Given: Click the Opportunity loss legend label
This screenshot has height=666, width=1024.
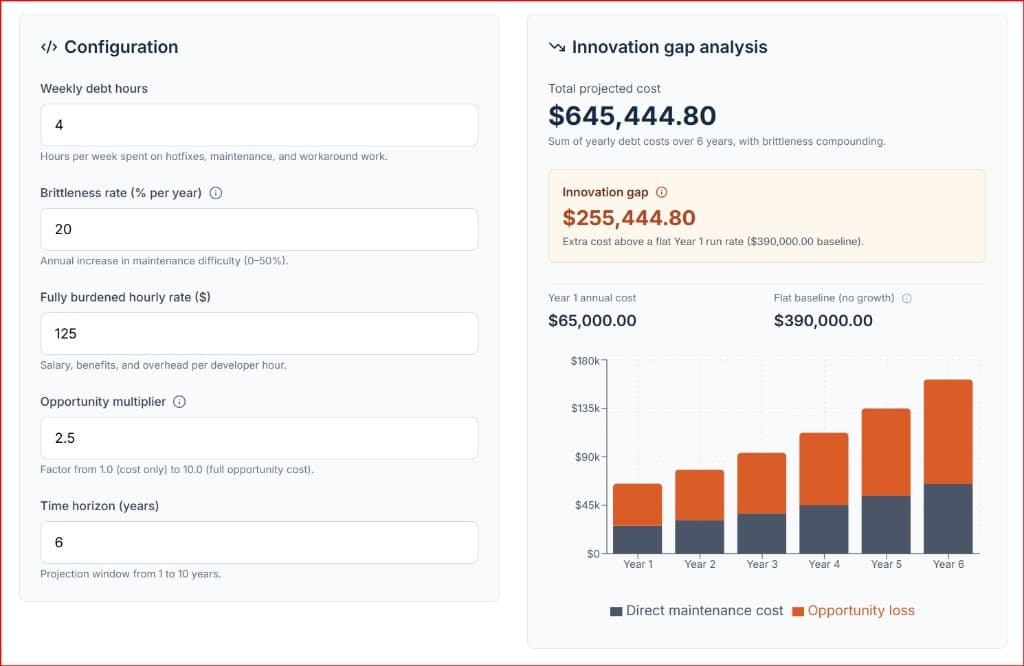Looking at the screenshot, I should (x=861, y=610).
